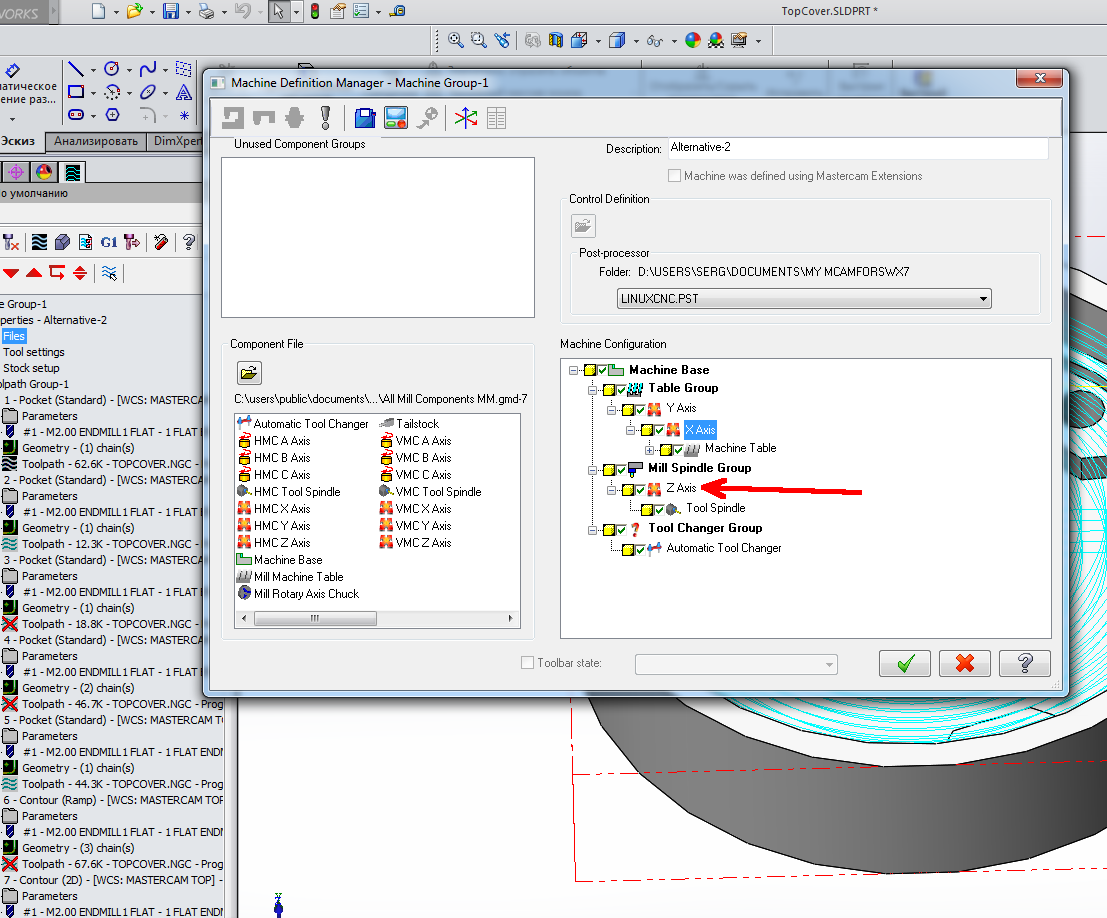Click the help question mark in operations toolbar
Viewport: 1107px width, 918px height.
(189, 242)
